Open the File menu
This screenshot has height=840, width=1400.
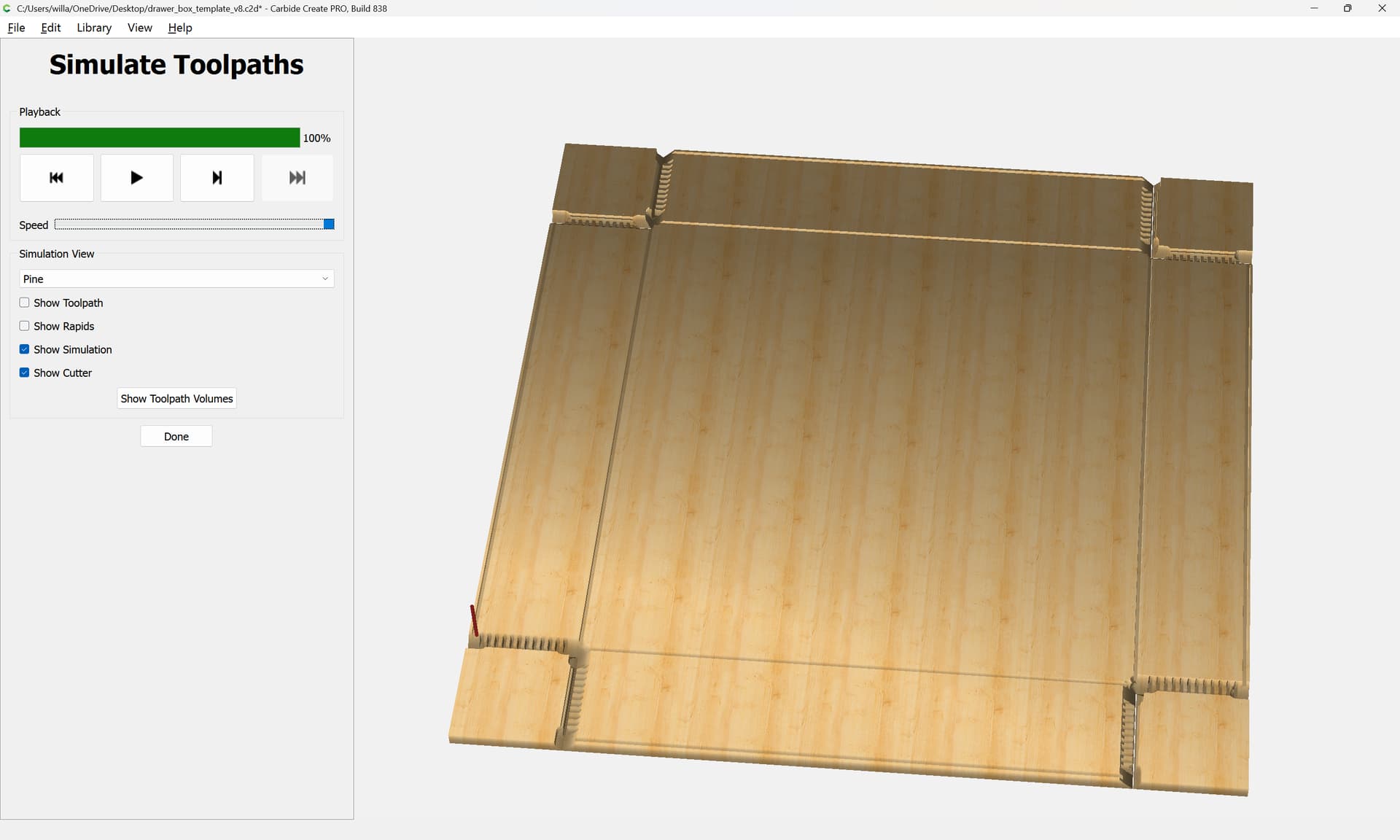click(x=16, y=28)
